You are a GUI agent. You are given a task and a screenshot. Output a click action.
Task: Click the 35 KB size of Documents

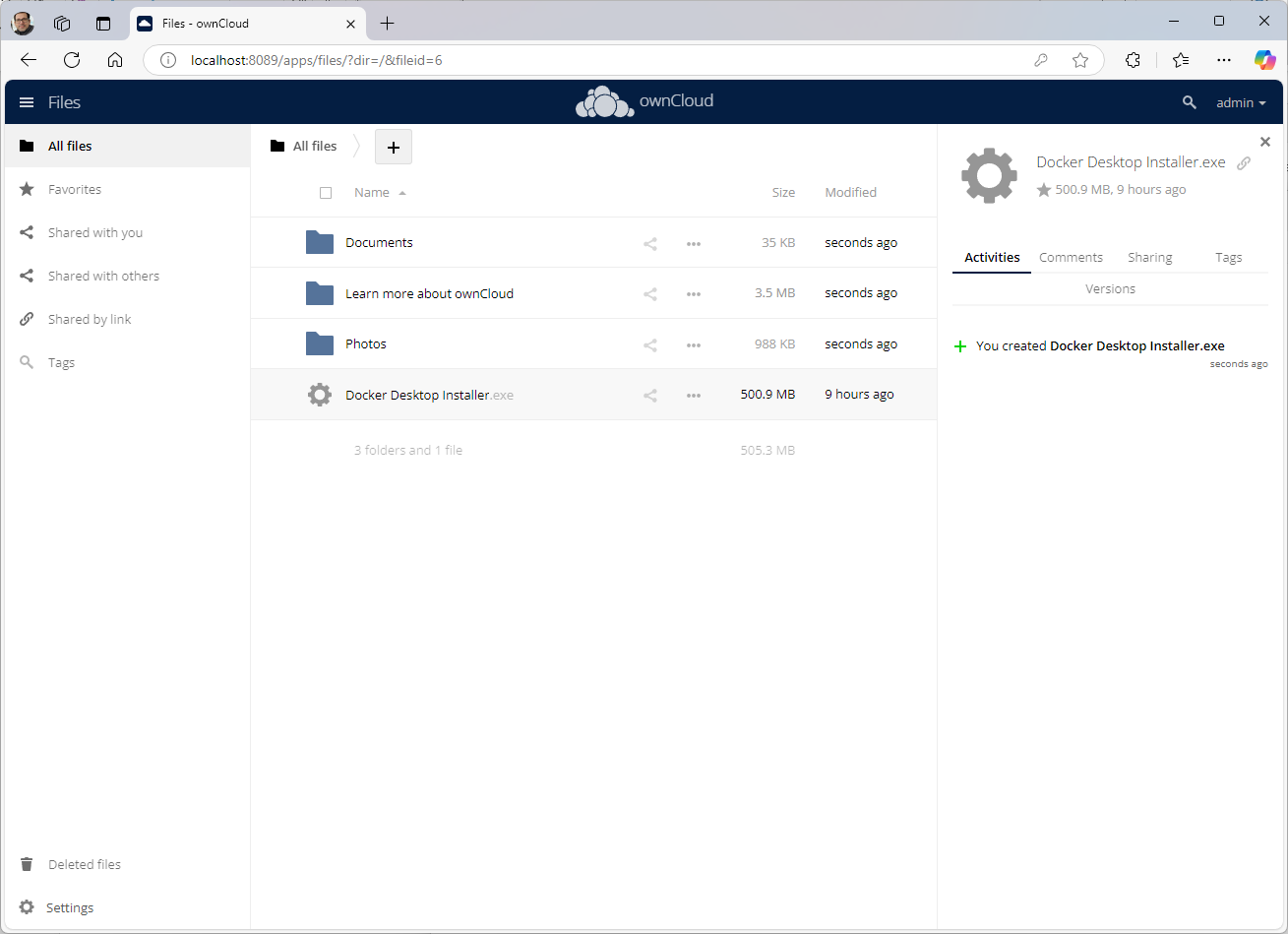pos(778,242)
